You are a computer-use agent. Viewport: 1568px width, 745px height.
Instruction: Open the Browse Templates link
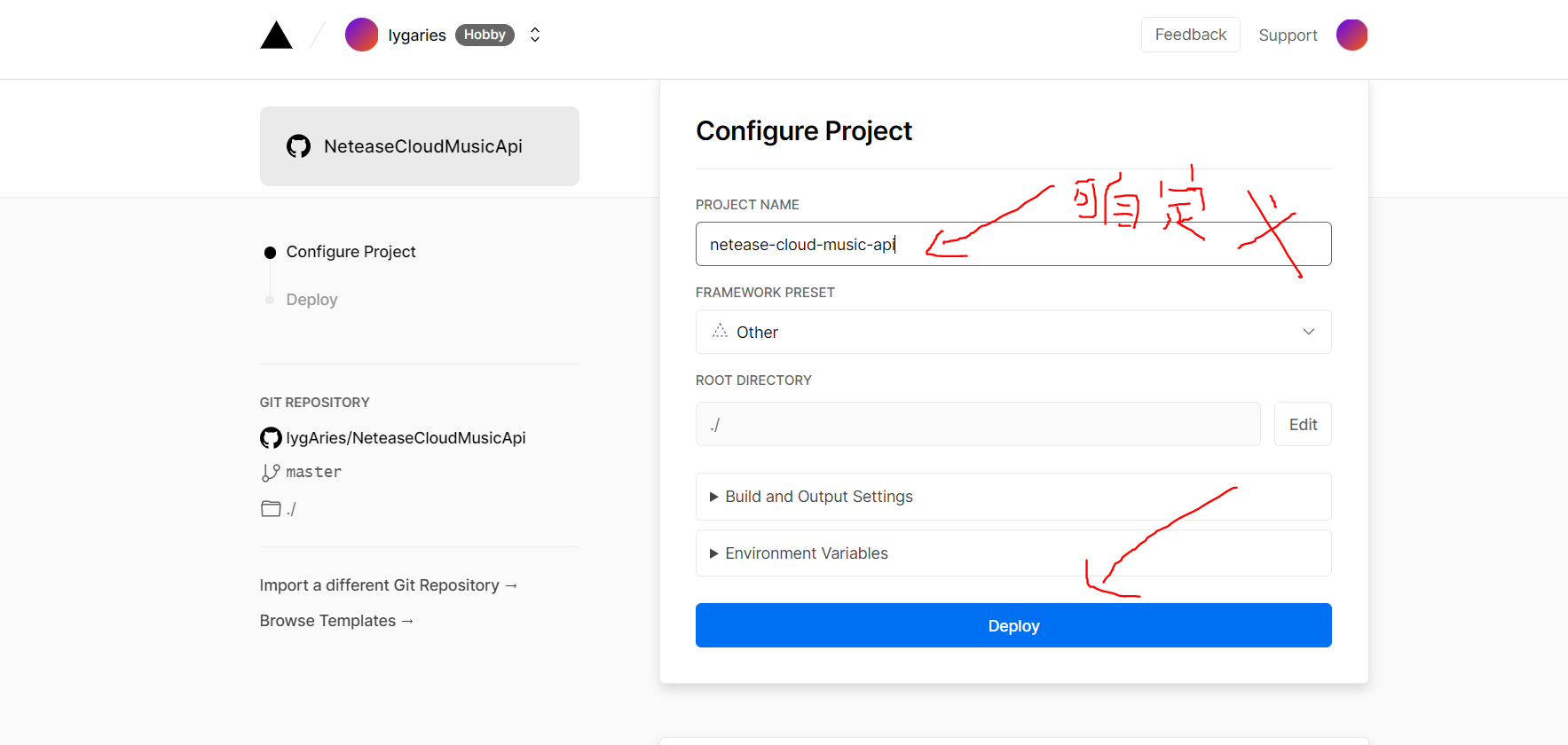pos(336,621)
